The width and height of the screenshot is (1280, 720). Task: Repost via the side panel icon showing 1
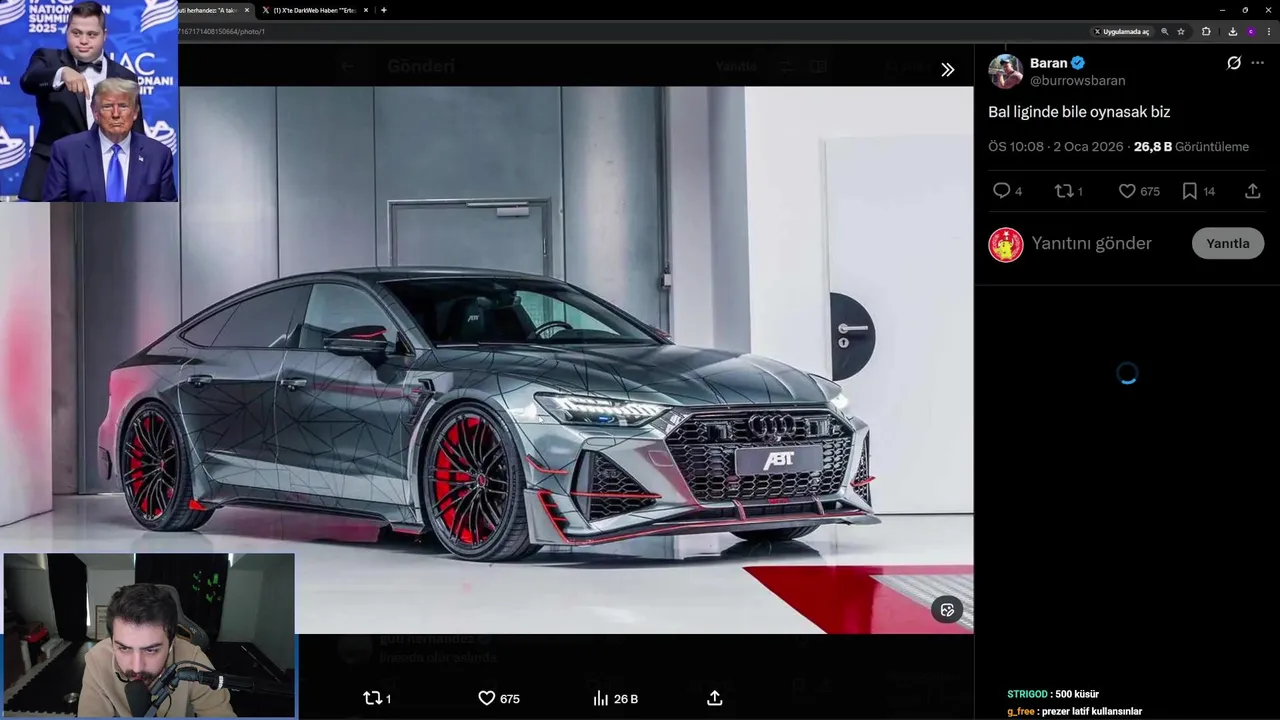pos(1069,191)
